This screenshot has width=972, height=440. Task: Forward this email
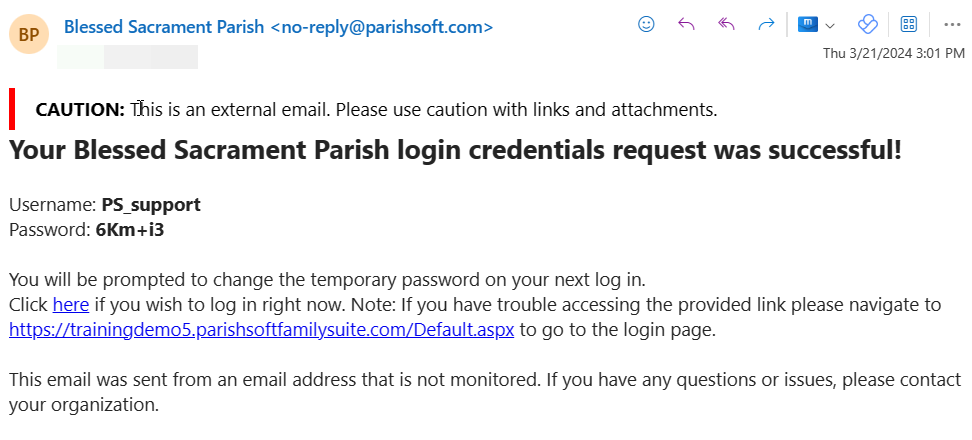point(767,25)
